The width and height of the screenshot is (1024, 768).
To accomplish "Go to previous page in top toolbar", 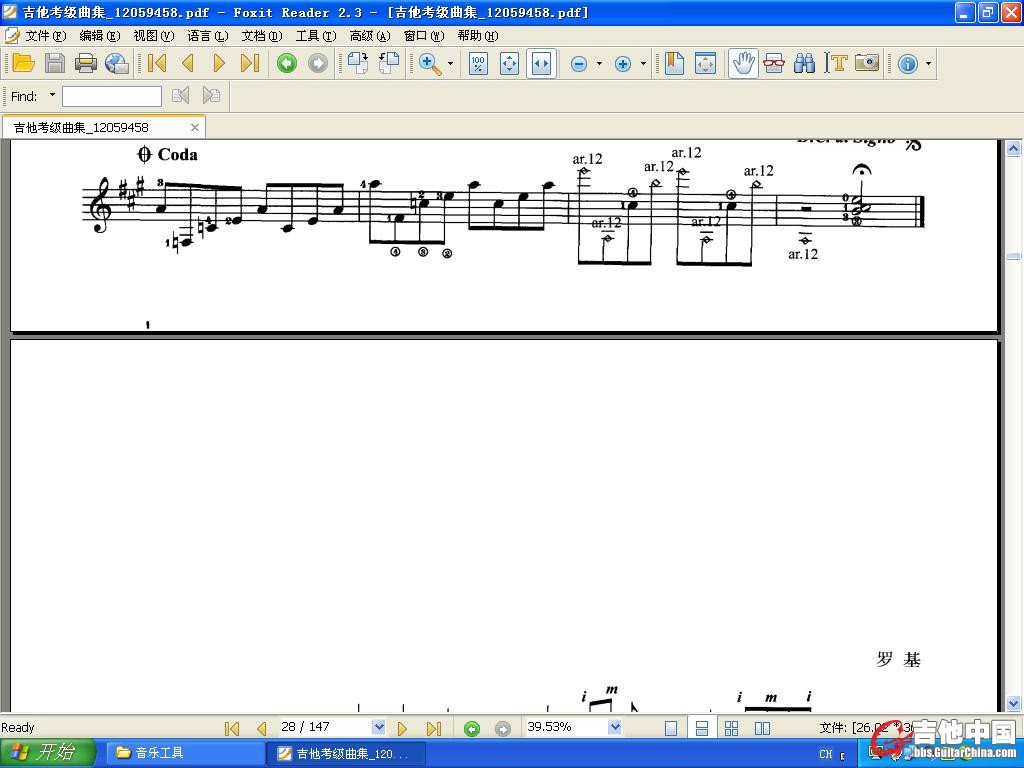I will click(188, 63).
